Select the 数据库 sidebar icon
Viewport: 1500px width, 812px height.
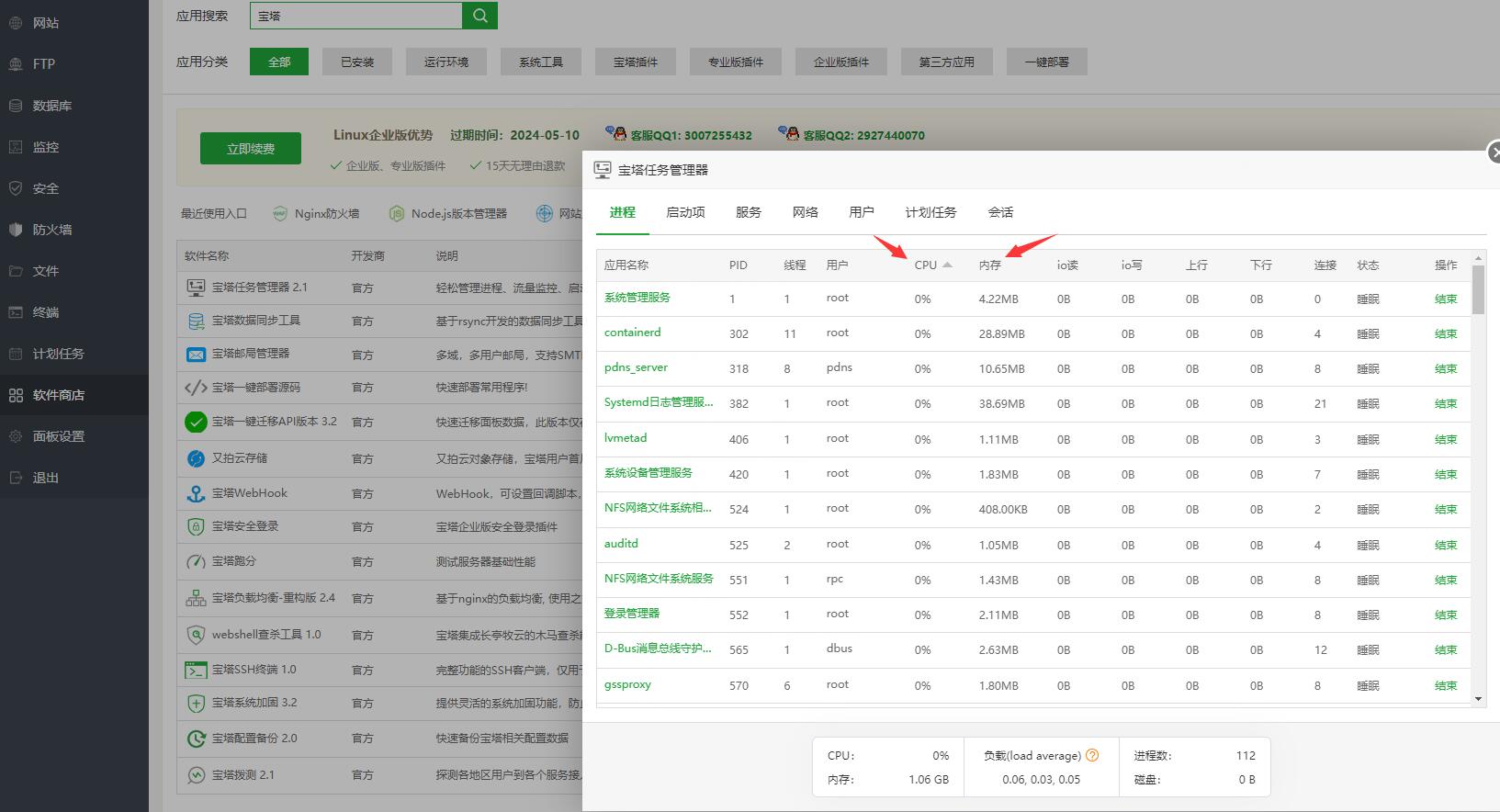click(16, 106)
